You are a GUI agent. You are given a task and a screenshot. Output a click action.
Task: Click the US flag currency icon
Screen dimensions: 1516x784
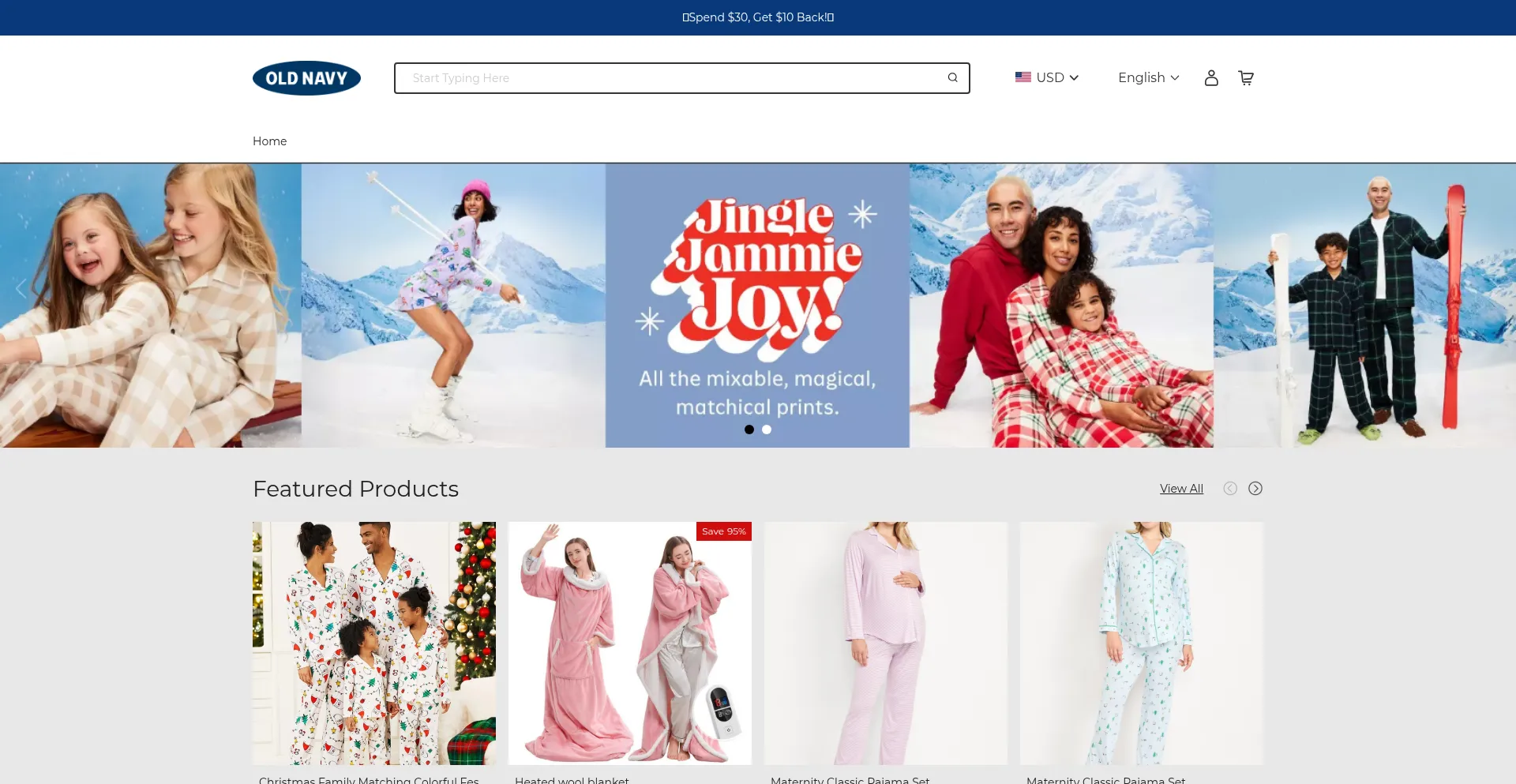[1023, 77]
